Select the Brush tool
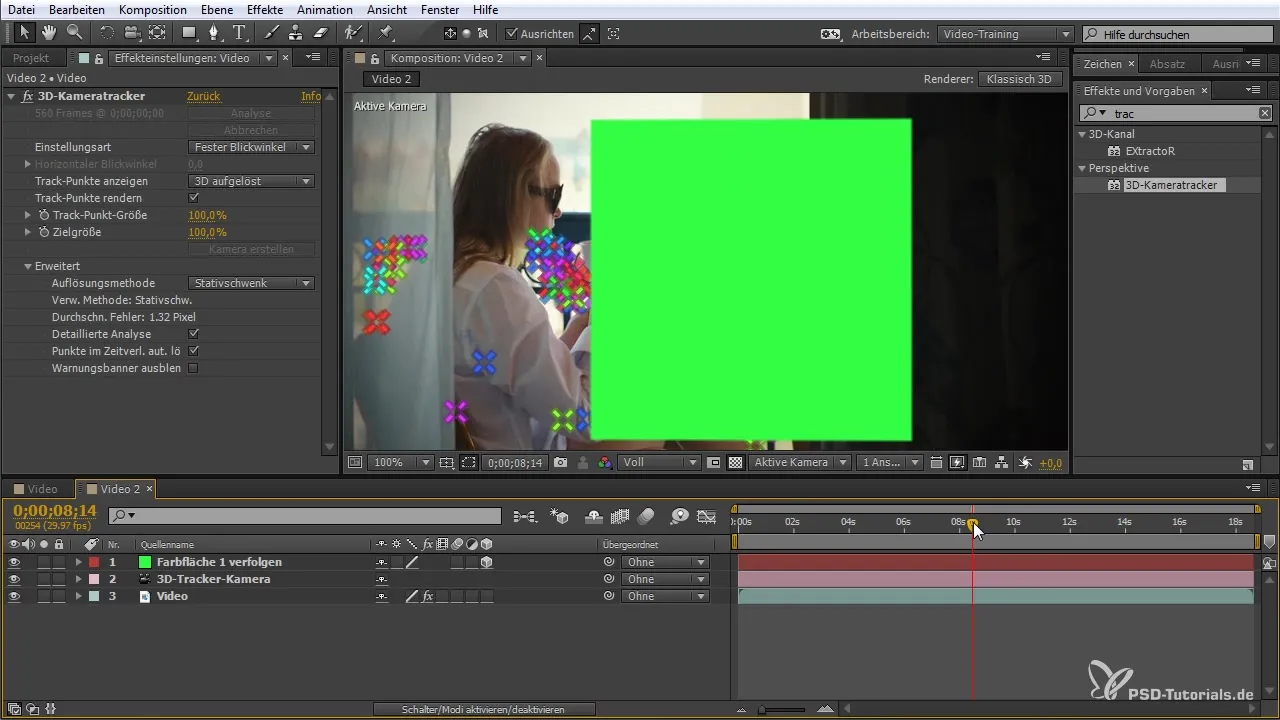Viewport: 1280px width, 720px height. tap(272, 33)
